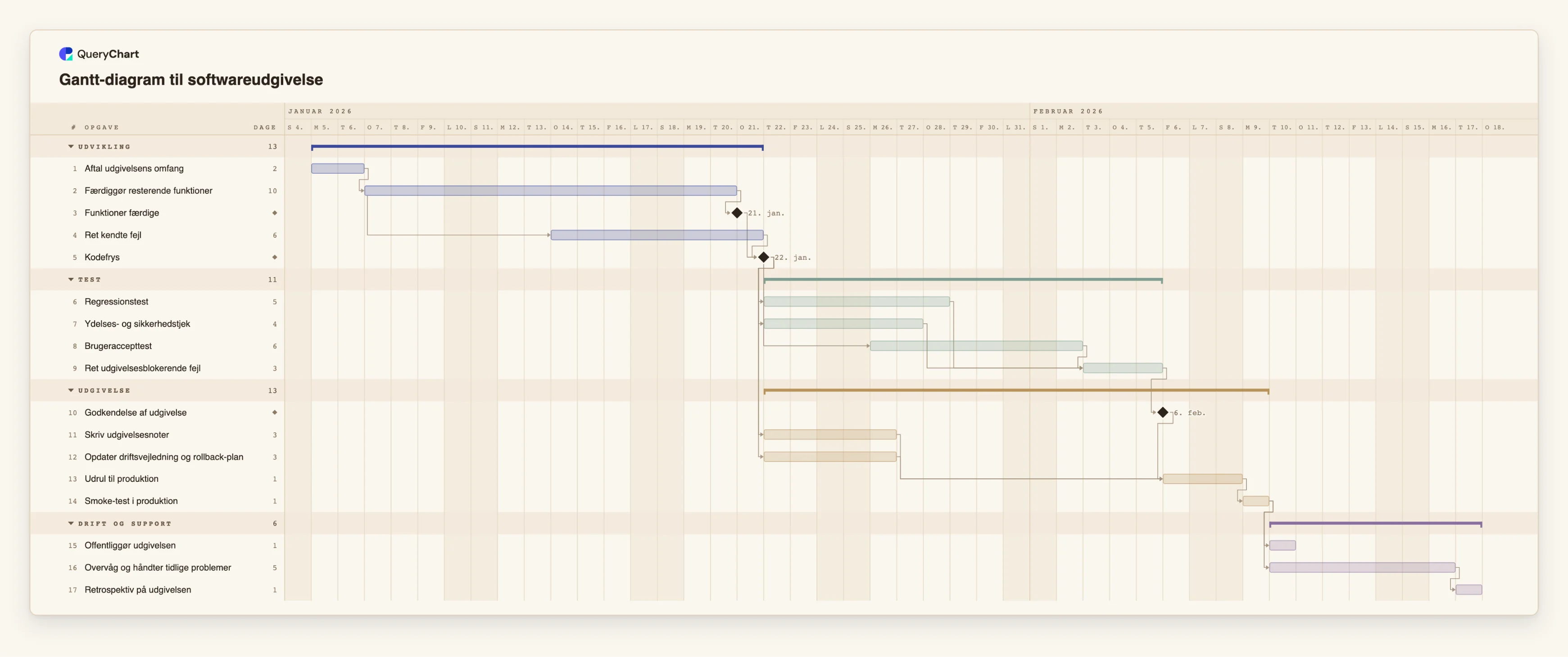Click the OPGAVE column header
Image resolution: width=1568 pixels, height=657 pixels.
(x=102, y=127)
